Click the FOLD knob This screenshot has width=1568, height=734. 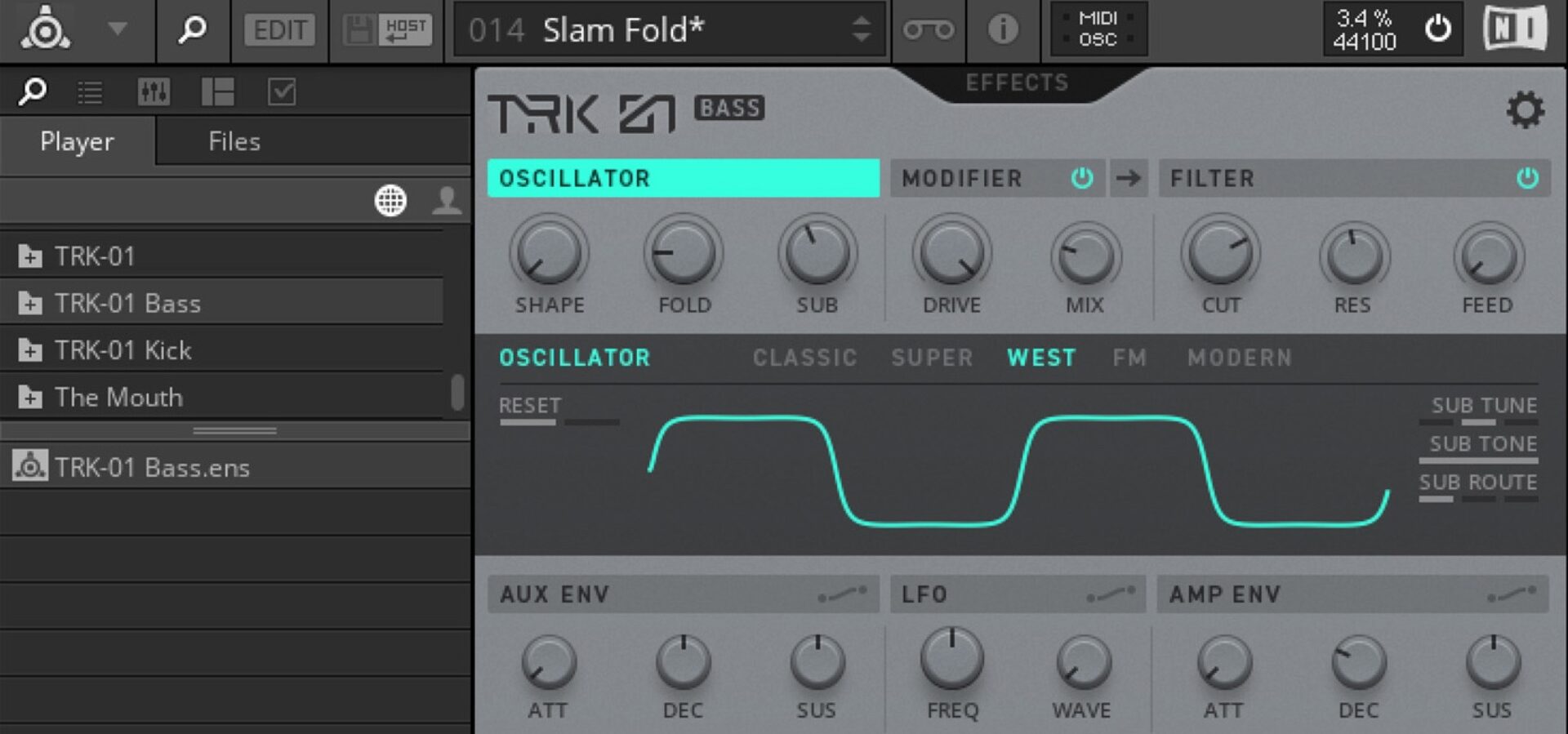(x=684, y=252)
